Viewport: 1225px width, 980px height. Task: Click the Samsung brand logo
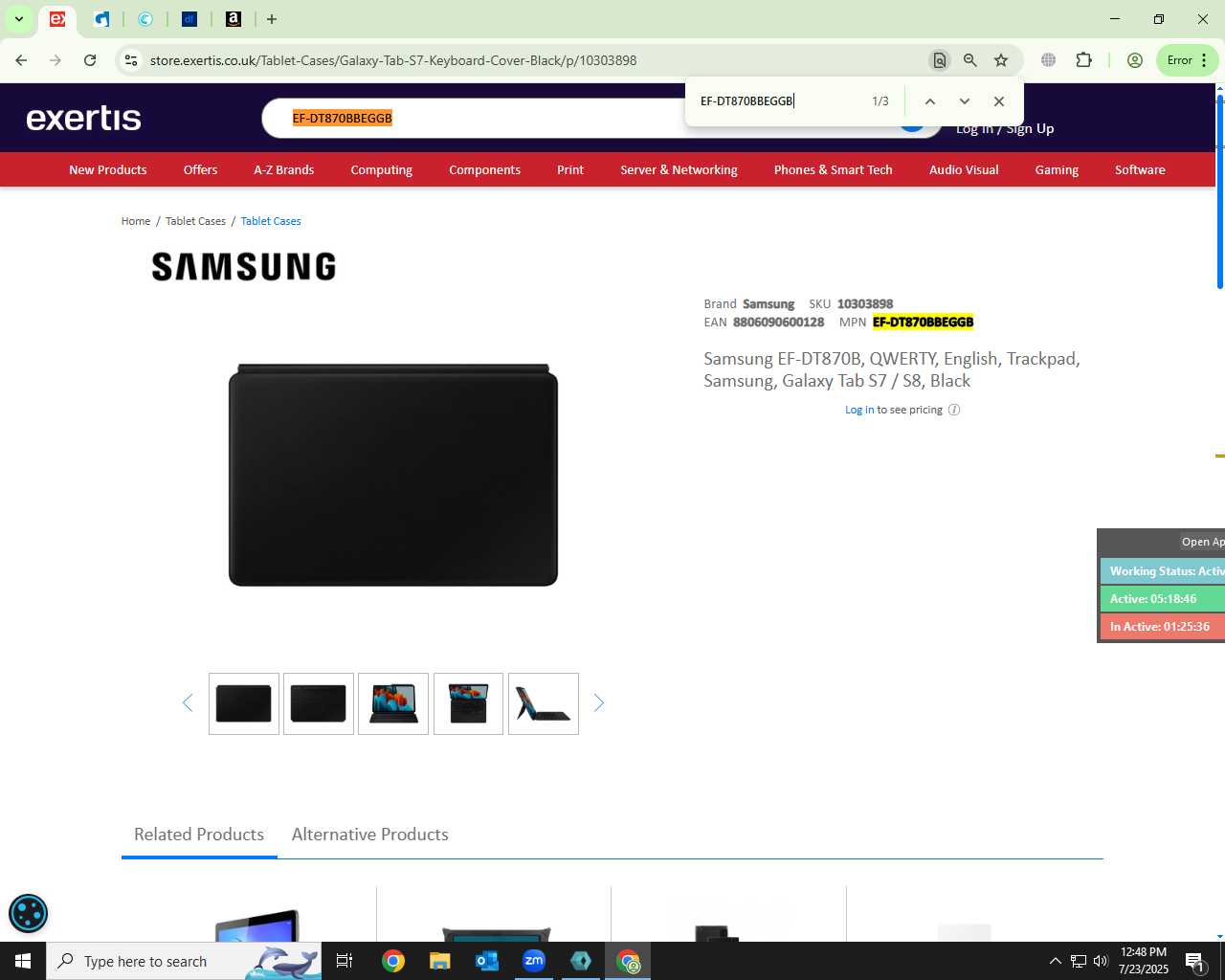coord(244,266)
